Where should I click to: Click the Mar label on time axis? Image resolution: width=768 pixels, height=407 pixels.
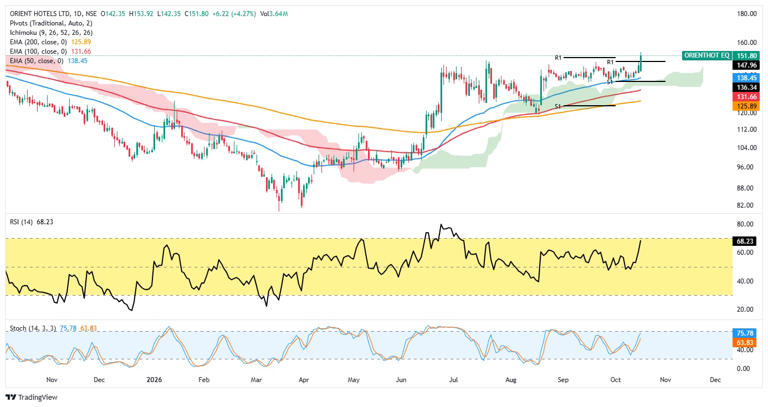[256, 380]
